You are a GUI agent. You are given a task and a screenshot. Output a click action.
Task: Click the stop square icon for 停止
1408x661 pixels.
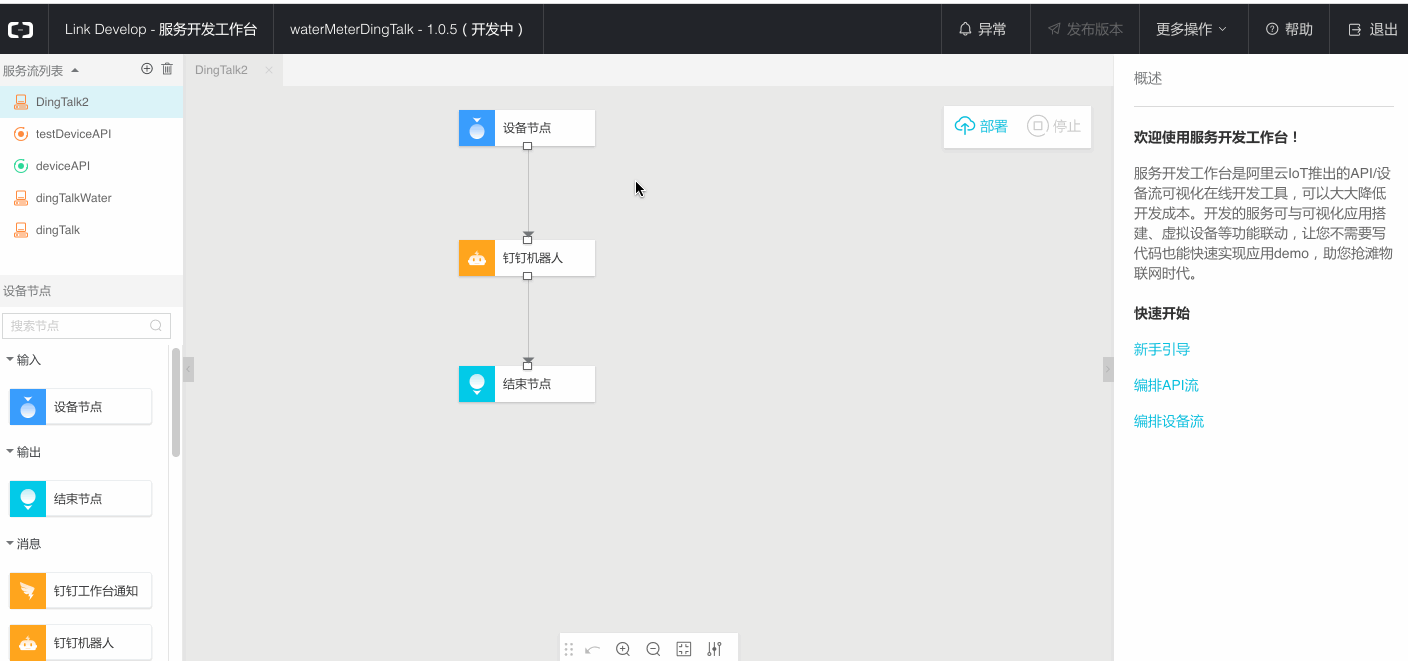1038,126
